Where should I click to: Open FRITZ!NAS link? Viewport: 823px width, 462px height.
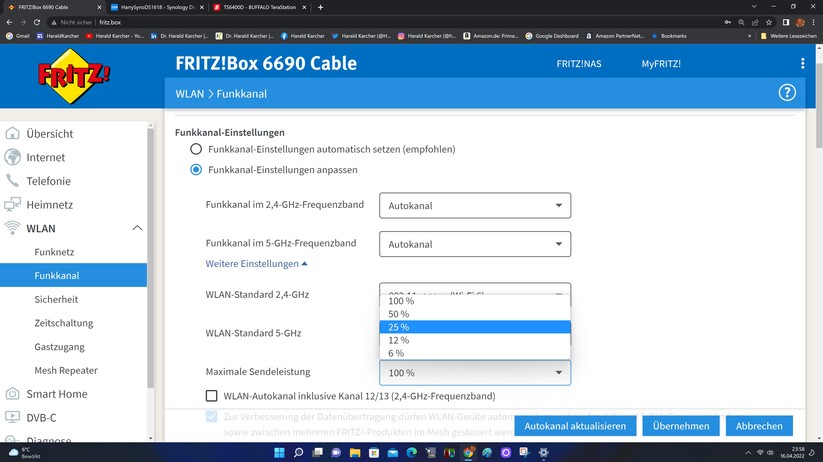pyautogui.click(x=579, y=64)
